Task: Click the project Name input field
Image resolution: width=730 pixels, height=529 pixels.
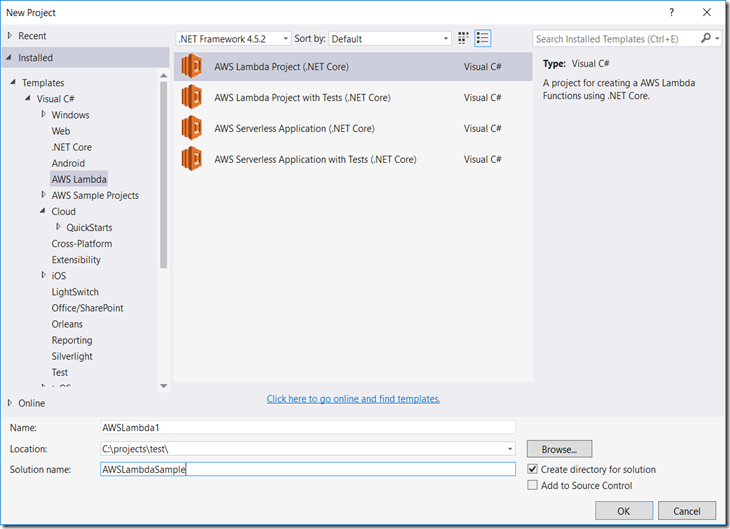Action: (308, 427)
